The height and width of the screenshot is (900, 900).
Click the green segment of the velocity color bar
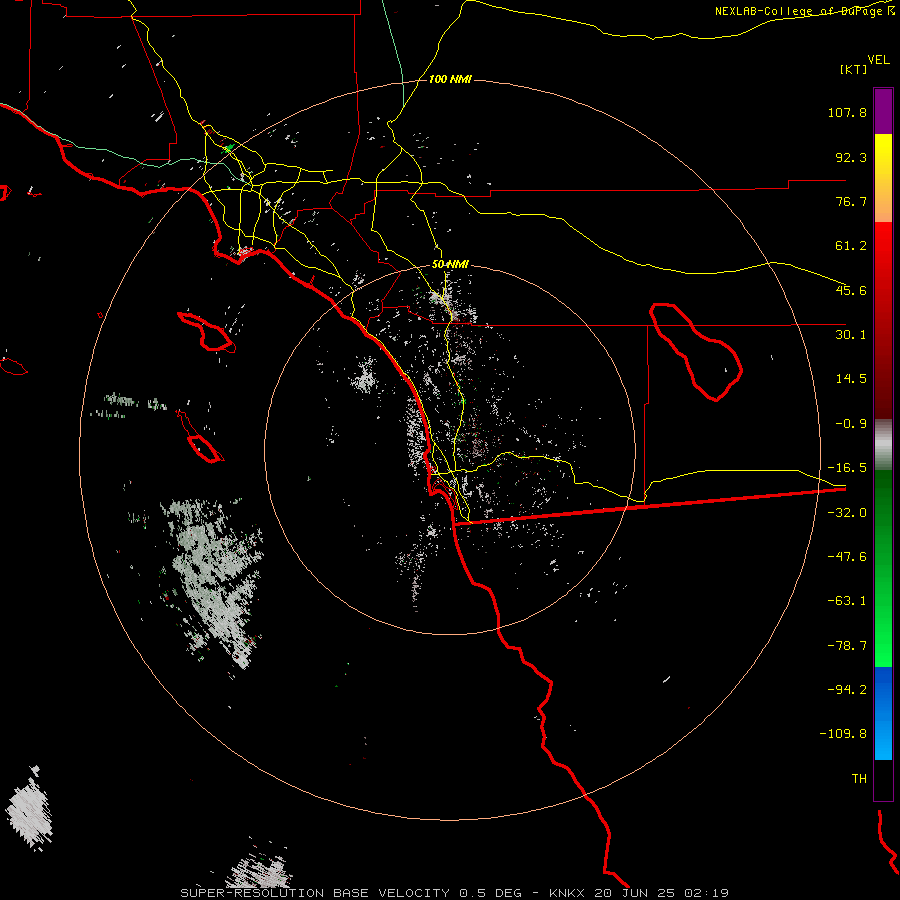pyautogui.click(x=883, y=568)
